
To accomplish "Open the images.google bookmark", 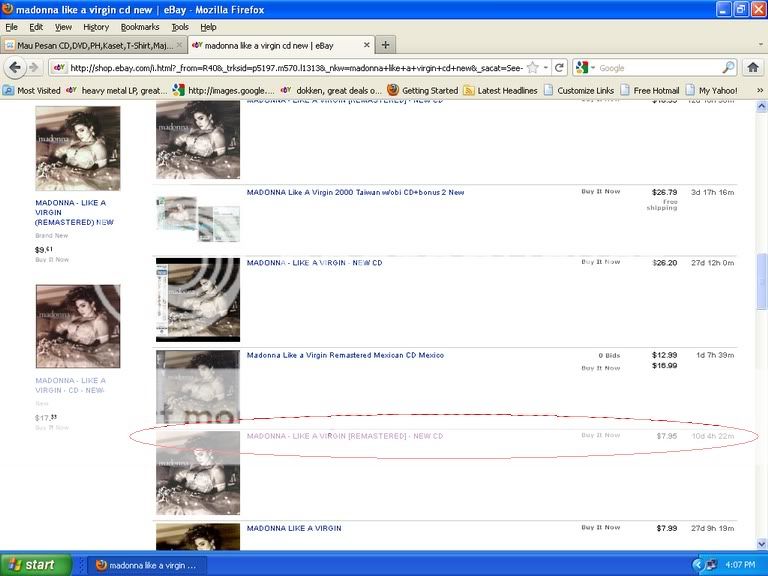I will (224, 90).
